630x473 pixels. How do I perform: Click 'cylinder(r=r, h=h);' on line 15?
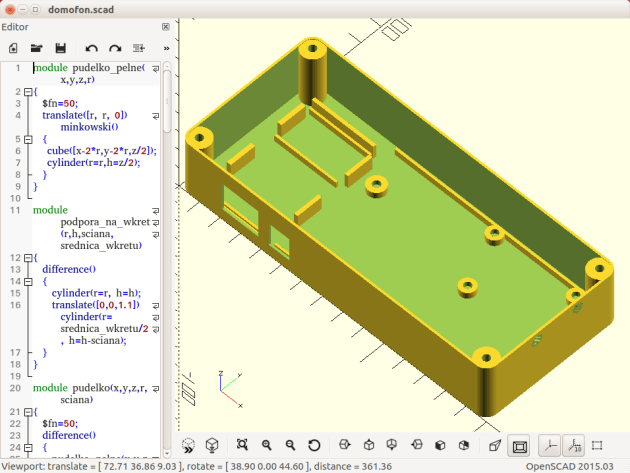[96, 293]
